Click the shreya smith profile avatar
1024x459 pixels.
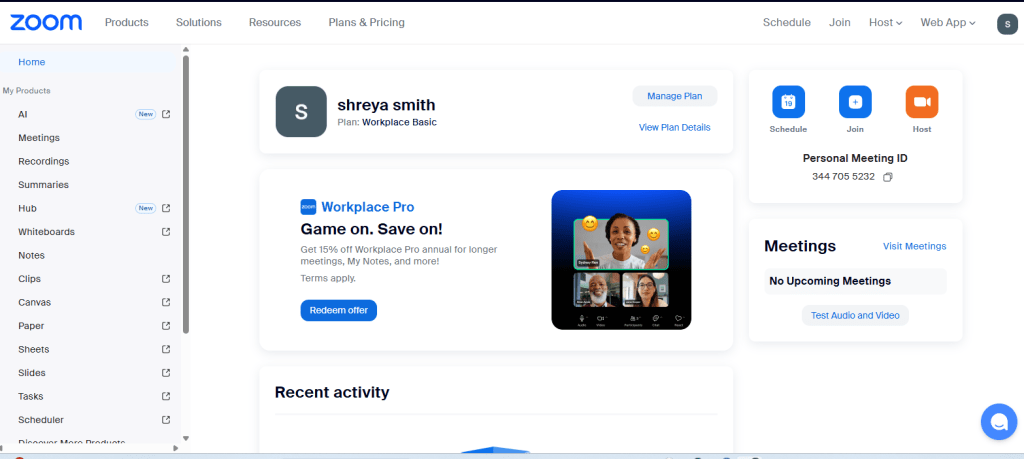301,112
